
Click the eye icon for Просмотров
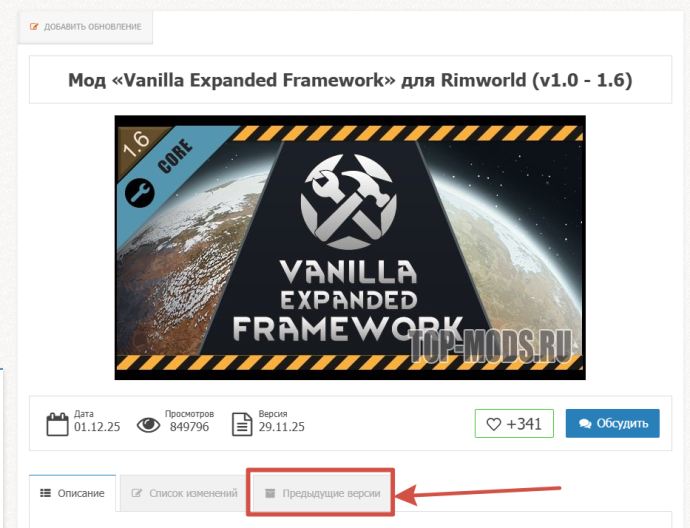click(148, 425)
